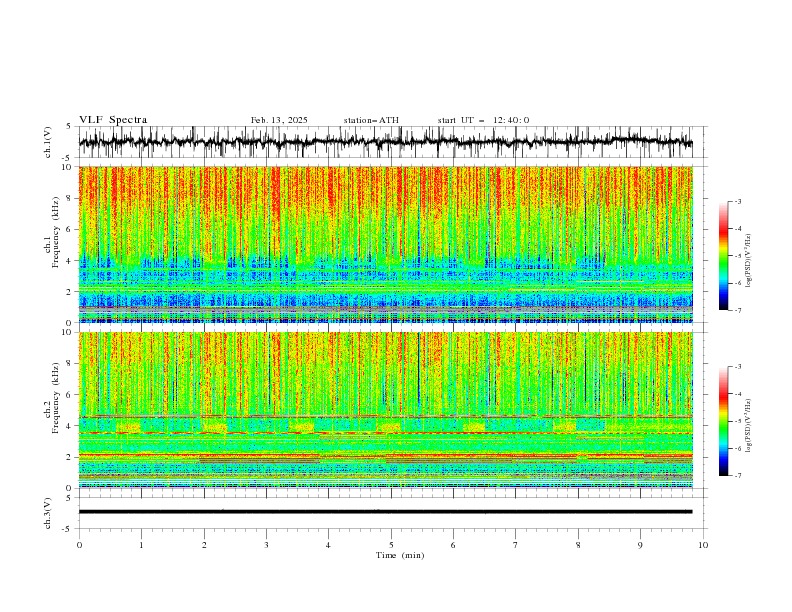Screen dimensions: 792x612
Task: Click the "VLF Spectra" plot title
Action: point(113,120)
